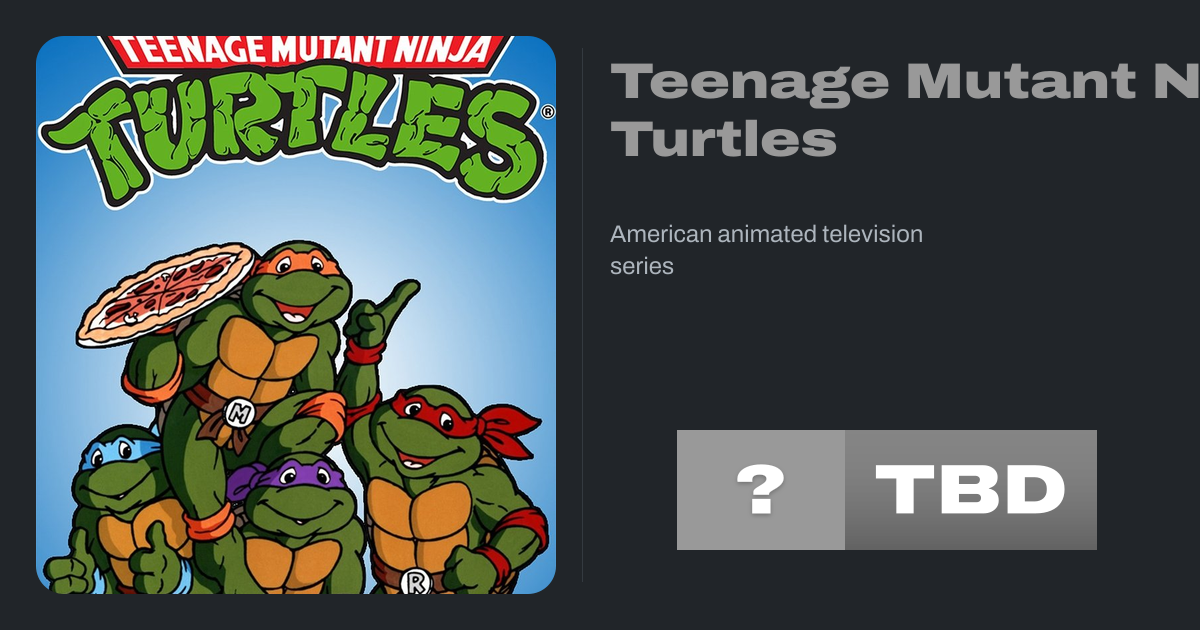Click the vertical divider beside the poster
Viewport: 1200px width, 630px height.
click(583, 314)
